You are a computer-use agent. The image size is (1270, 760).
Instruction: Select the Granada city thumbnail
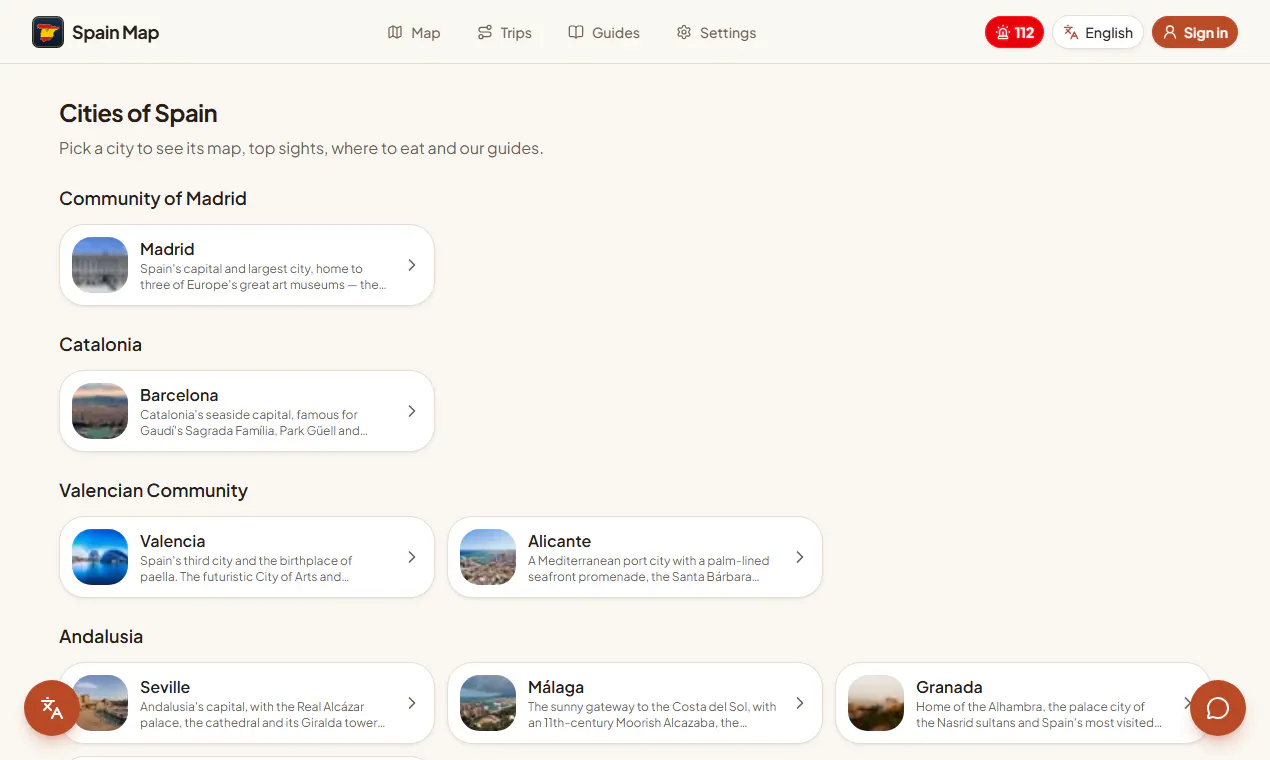pos(876,703)
